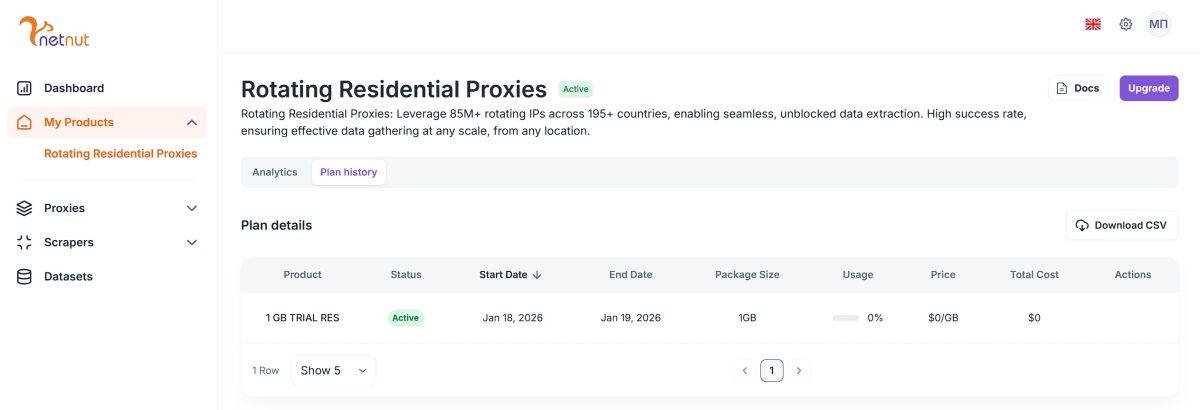Collapse the My Products section chevron
Image resolution: width=1200 pixels, height=410 pixels.
[192, 122]
